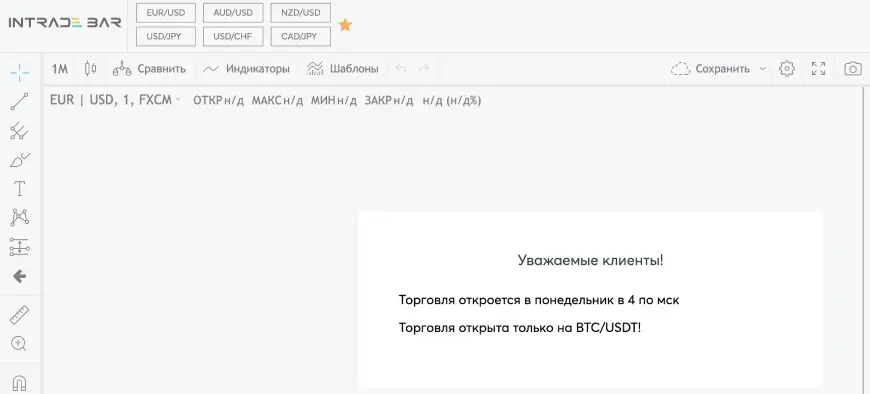Click the МАКС н/д high value
870x394 pixels.
[277, 100]
